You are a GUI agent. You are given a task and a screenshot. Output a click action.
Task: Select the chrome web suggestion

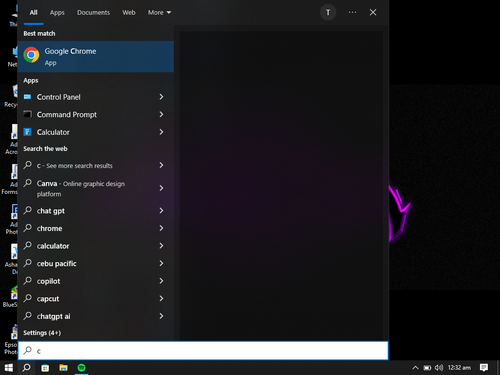tap(96, 228)
